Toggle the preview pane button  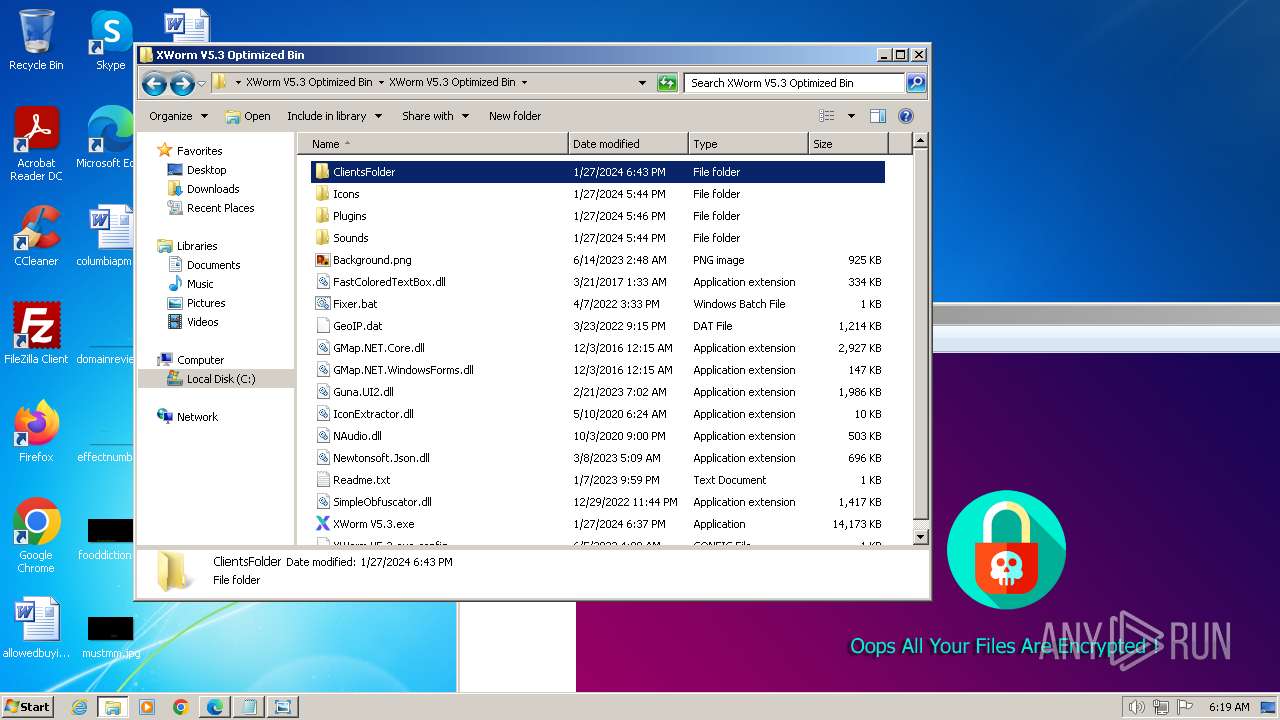877,116
